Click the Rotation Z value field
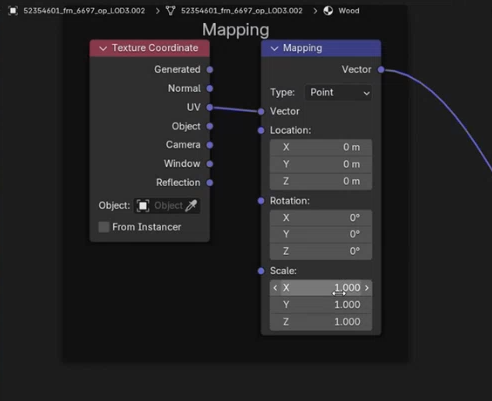The width and height of the screenshot is (492, 401). 321,251
